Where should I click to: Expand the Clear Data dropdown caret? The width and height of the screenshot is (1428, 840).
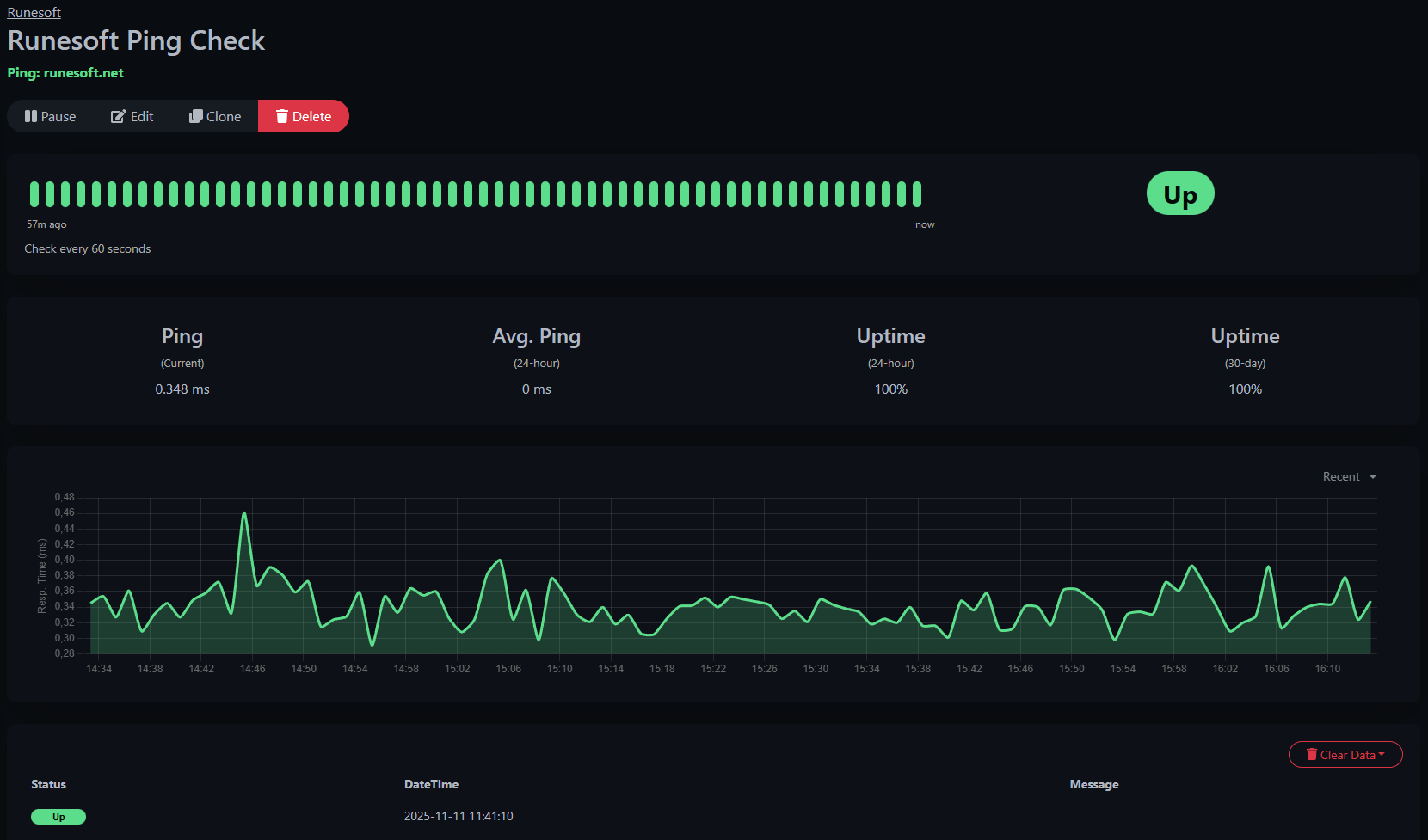[1382, 754]
